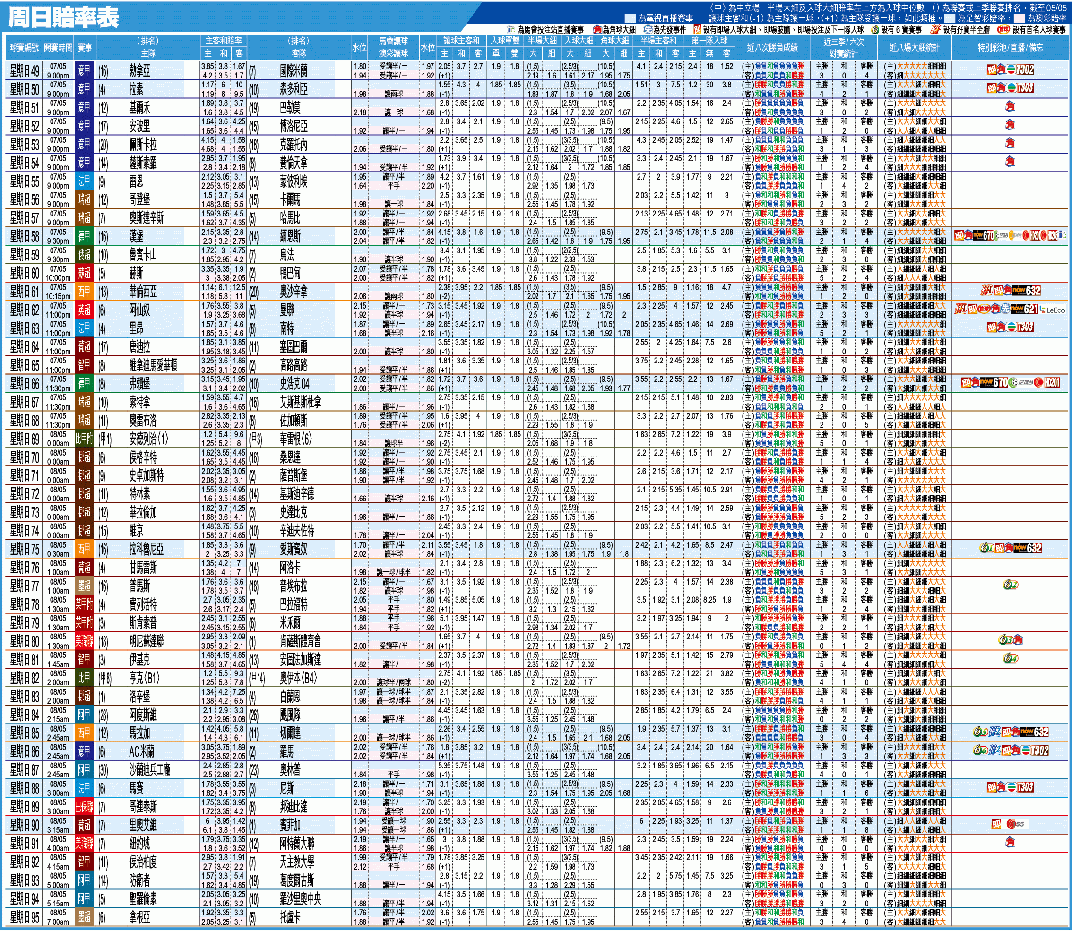Click the broadcast icon in row 星期日 77

1010,584
